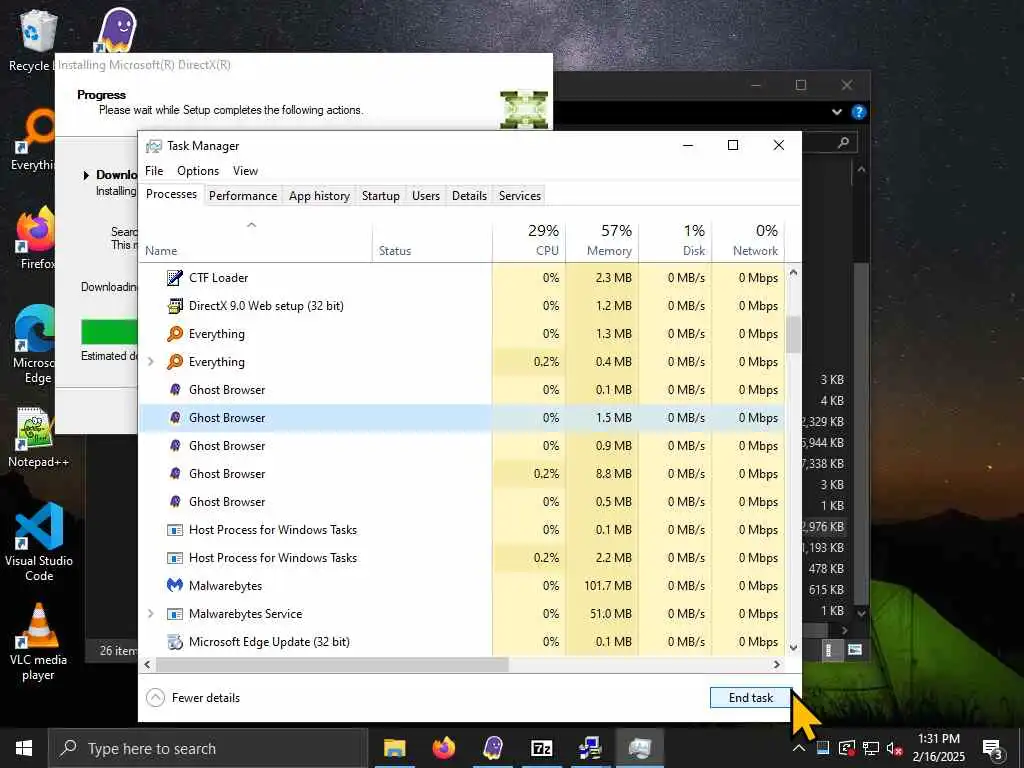
Task: Open the View menu
Action: click(x=246, y=170)
